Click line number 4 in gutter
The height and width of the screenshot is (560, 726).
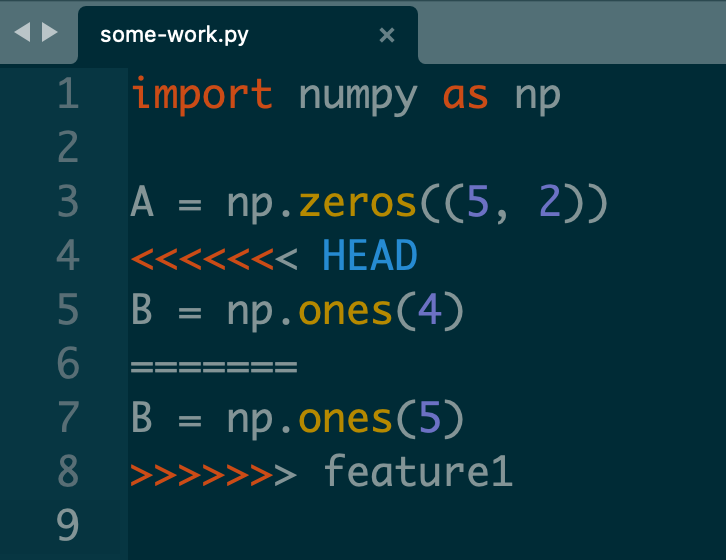[69, 255]
